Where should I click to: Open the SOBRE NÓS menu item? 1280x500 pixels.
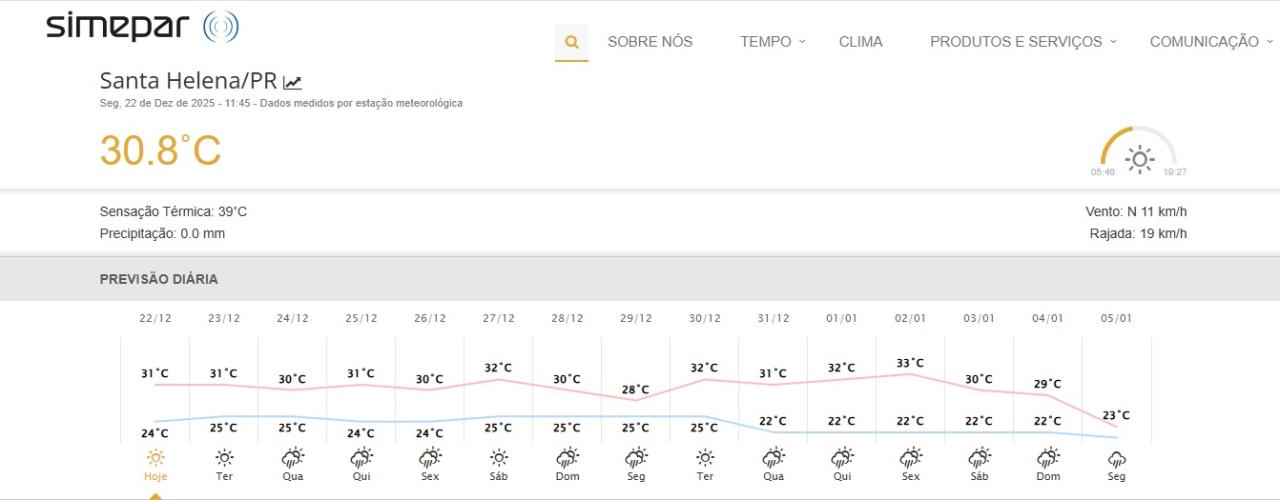coord(650,42)
